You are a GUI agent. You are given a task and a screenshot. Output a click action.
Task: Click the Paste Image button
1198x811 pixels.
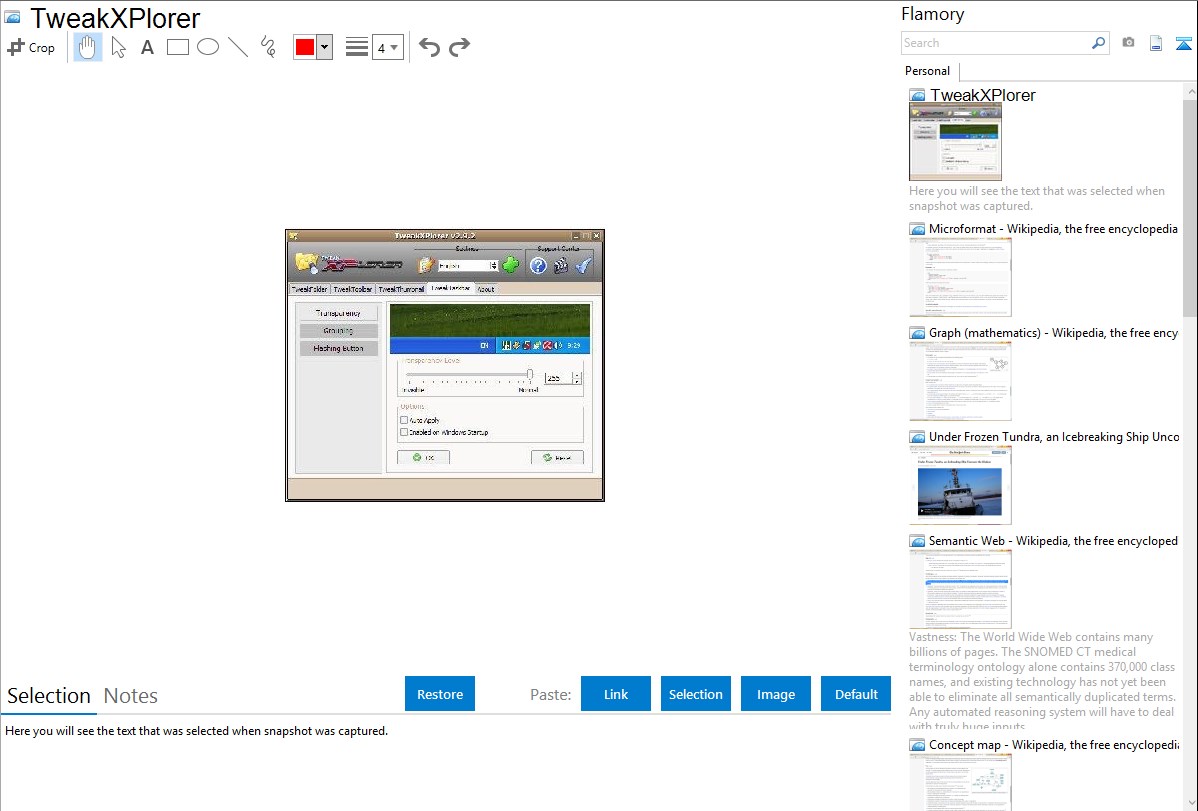click(x=775, y=694)
